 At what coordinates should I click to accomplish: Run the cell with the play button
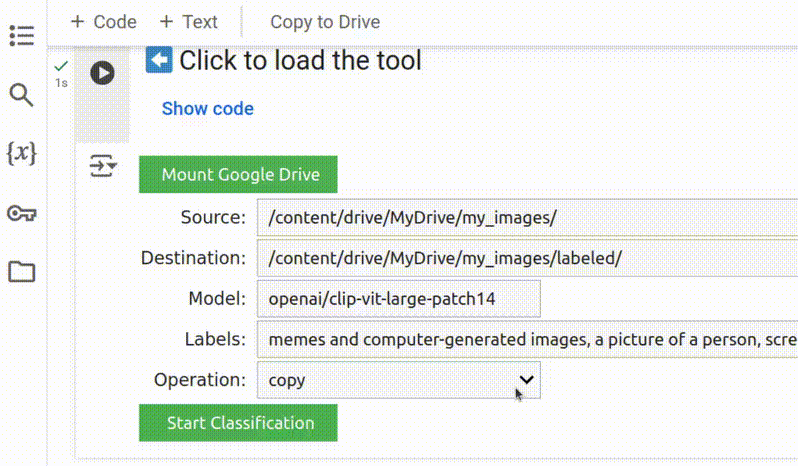(102, 73)
